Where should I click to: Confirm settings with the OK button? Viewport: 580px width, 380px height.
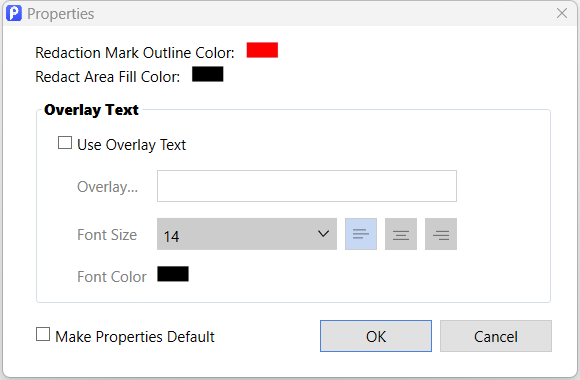click(x=376, y=336)
